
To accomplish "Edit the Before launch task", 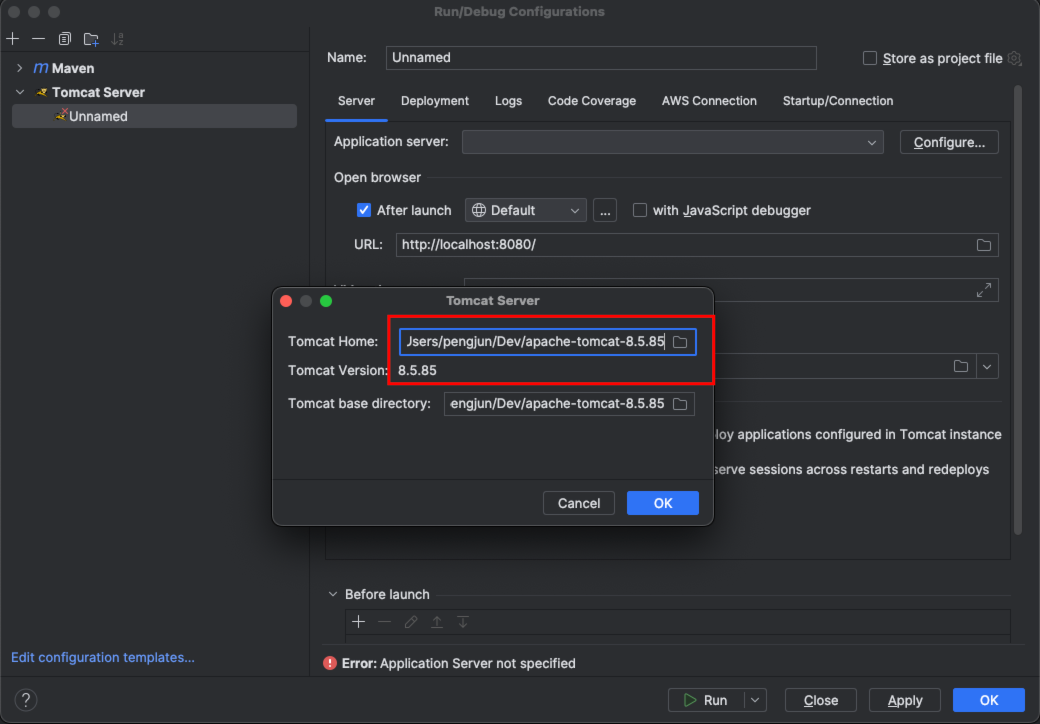I will click(411, 622).
